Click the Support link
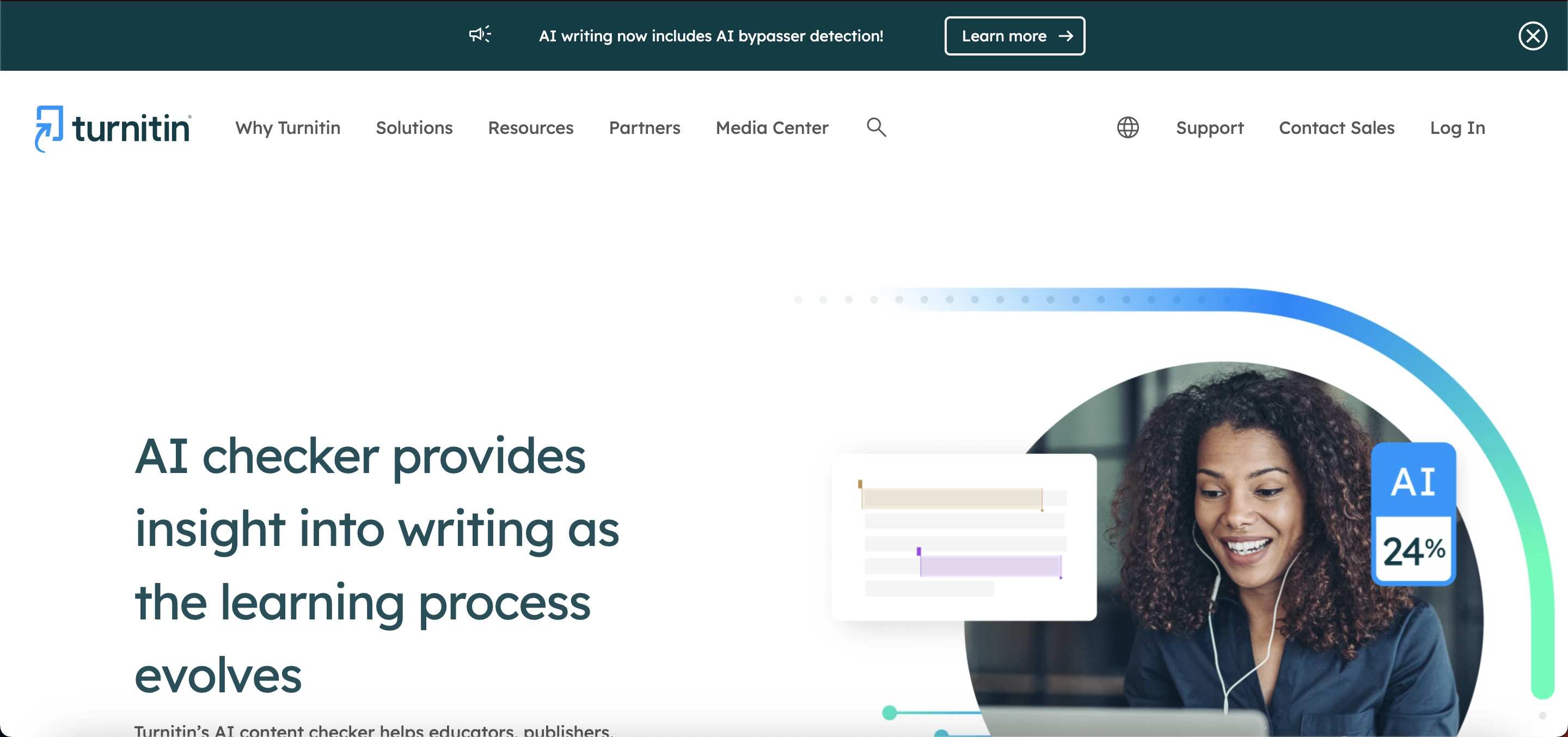The image size is (1568, 737). pyautogui.click(x=1209, y=128)
